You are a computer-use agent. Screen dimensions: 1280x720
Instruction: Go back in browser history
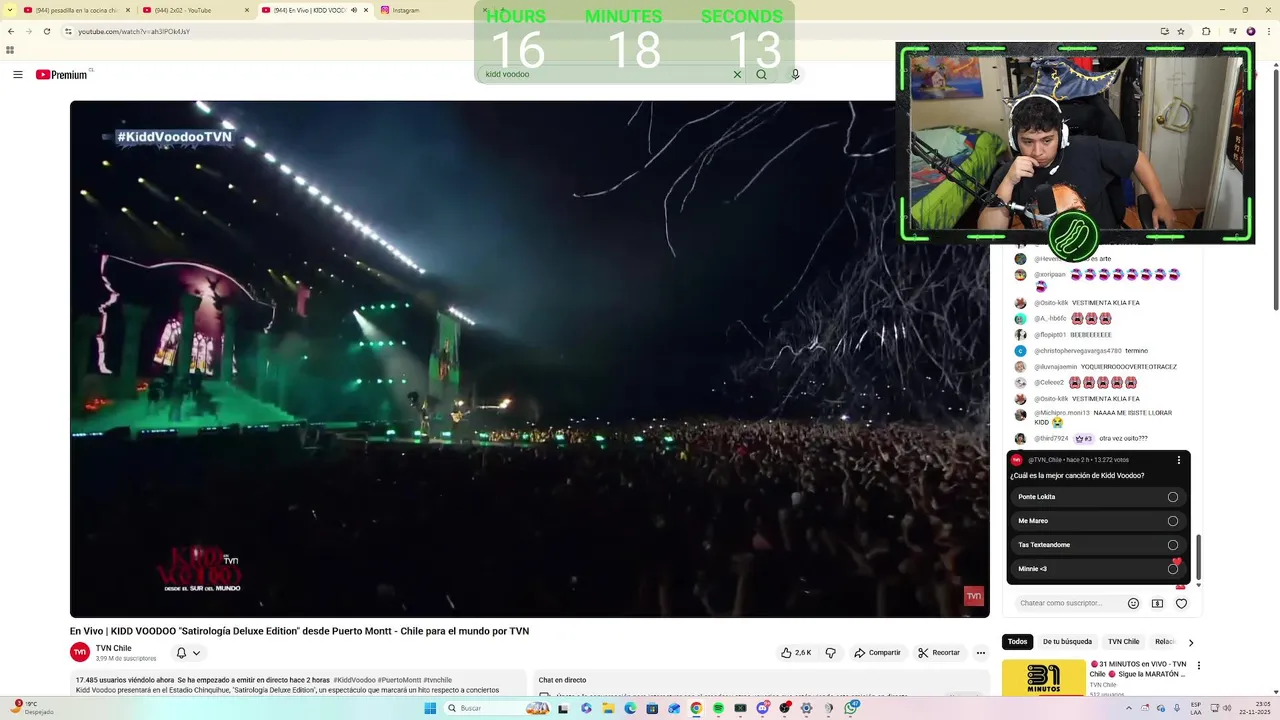11,31
